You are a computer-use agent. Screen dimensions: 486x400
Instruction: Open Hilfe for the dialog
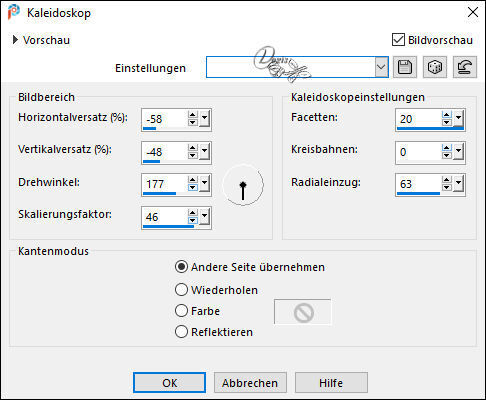(x=331, y=383)
